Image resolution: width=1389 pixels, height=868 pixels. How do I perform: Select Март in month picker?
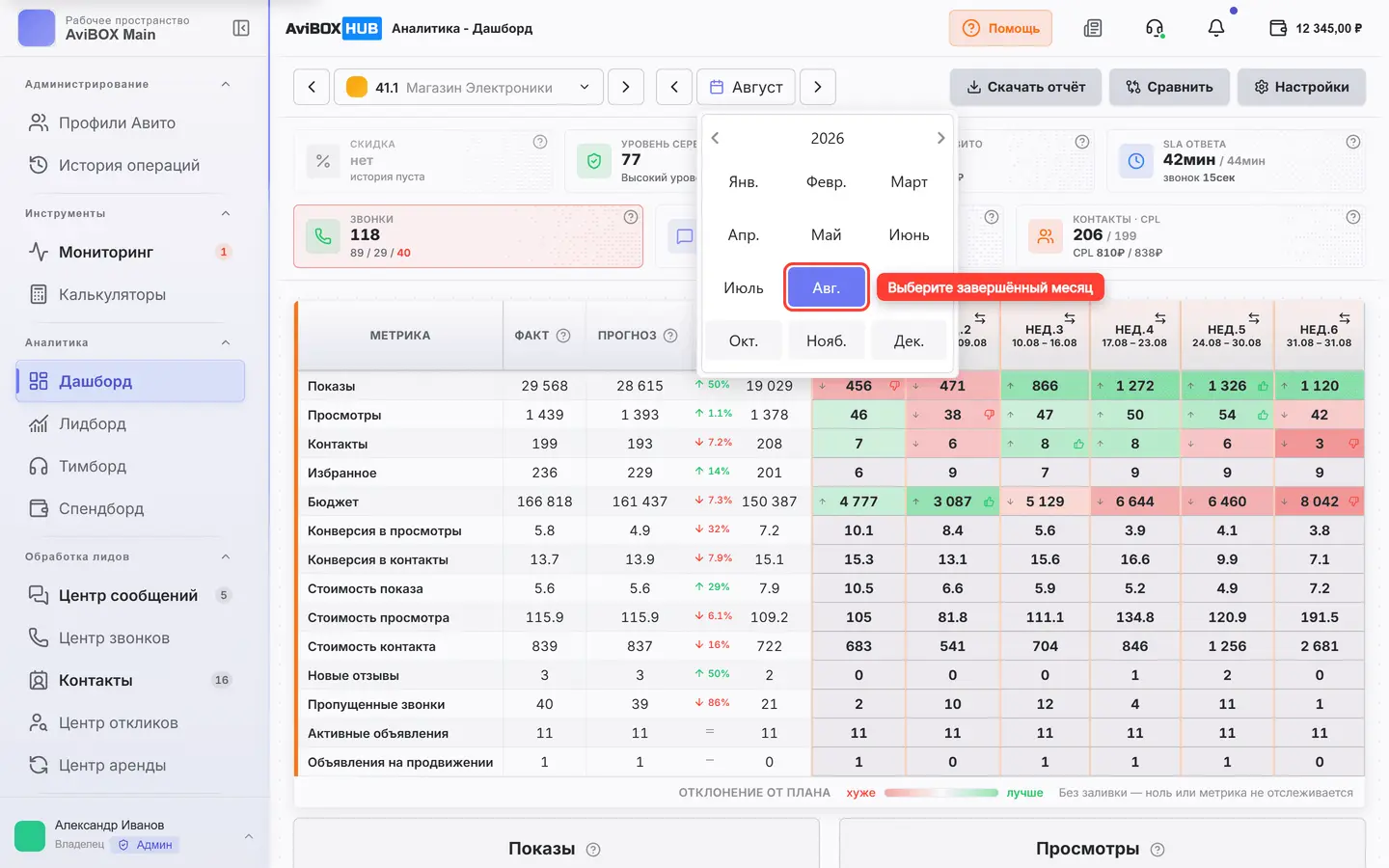tap(909, 182)
